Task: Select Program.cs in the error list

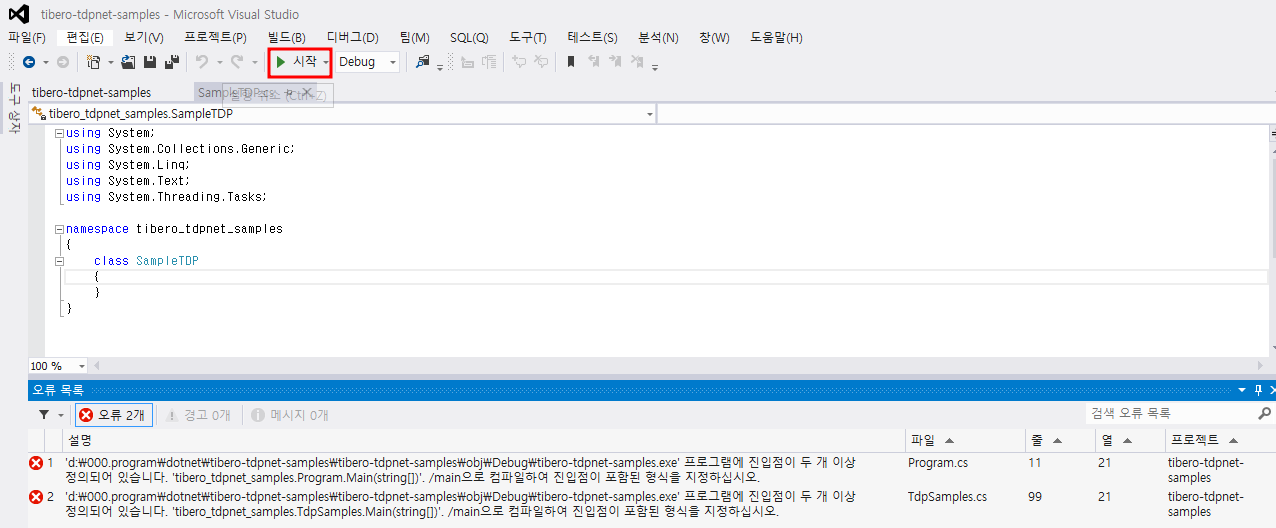Action: tap(938, 463)
